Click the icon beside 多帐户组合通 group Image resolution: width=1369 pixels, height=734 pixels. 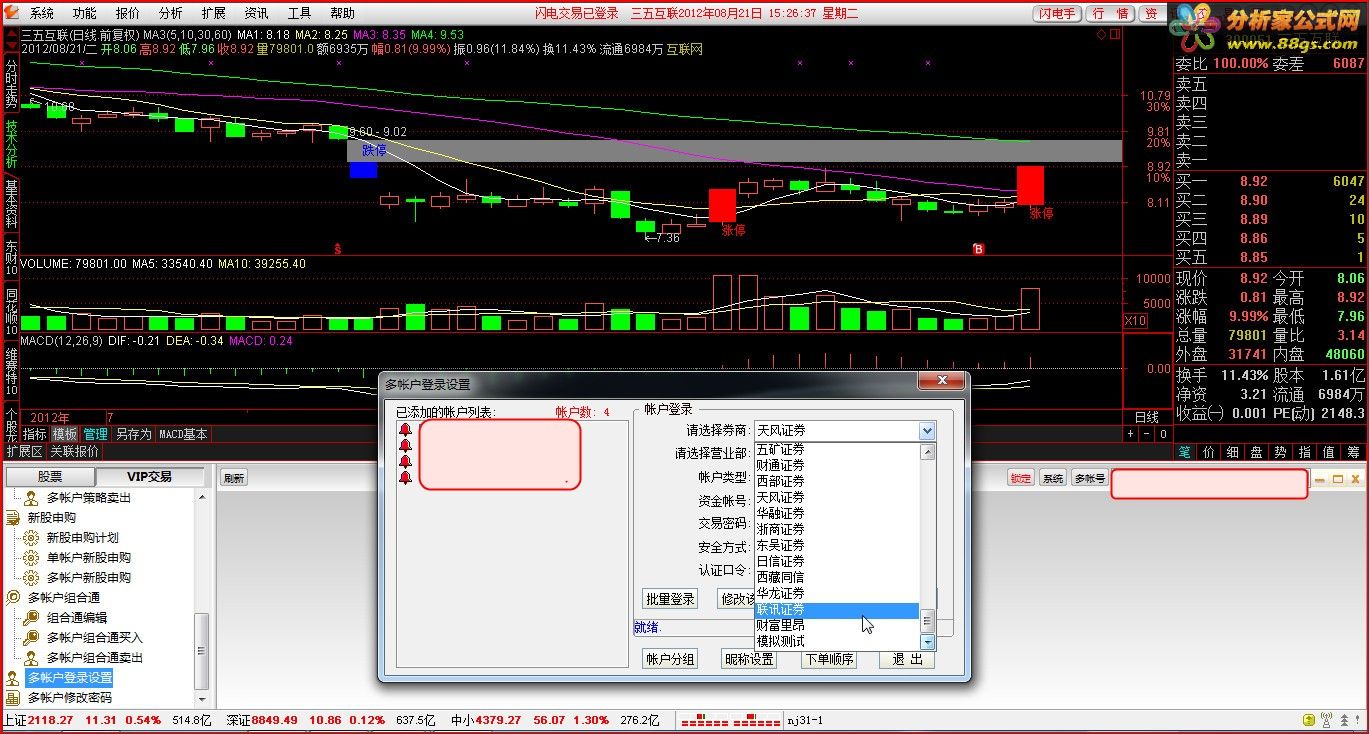[x=13, y=598]
